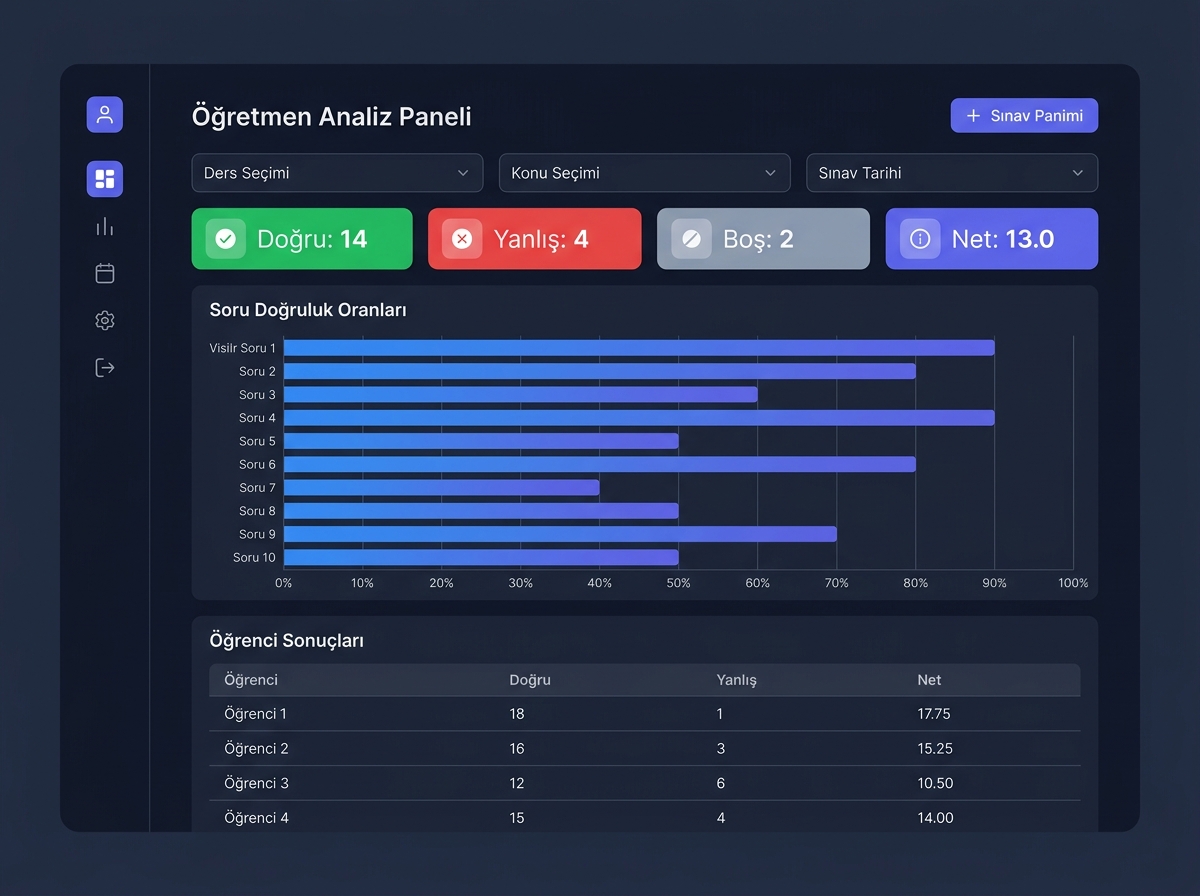Viewport: 1200px width, 896px height.
Task: Click the info icon on Net card
Action: 920,239
